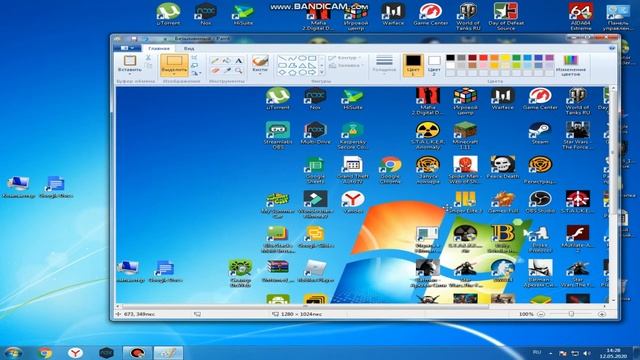The image size is (640, 360).
Task: Click the Изменение цветов rainbow icon
Action: (x=571, y=60)
